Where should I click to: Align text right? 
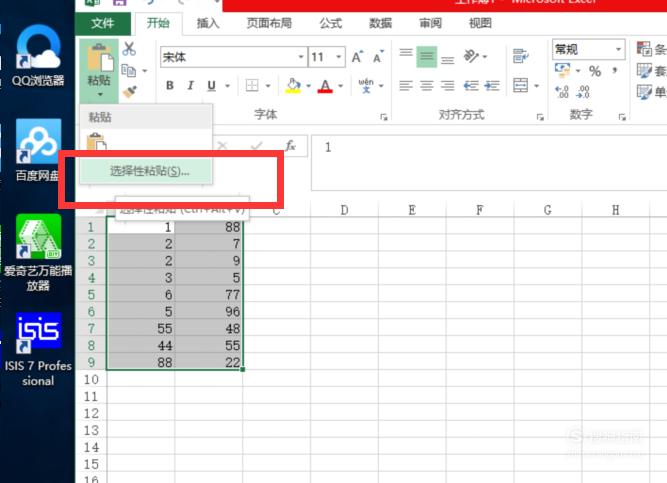(x=447, y=86)
